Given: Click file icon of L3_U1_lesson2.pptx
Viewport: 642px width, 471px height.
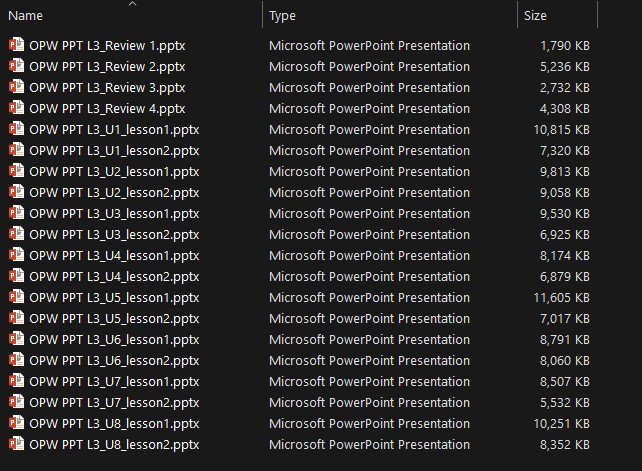Looking at the screenshot, I should coord(16,149).
